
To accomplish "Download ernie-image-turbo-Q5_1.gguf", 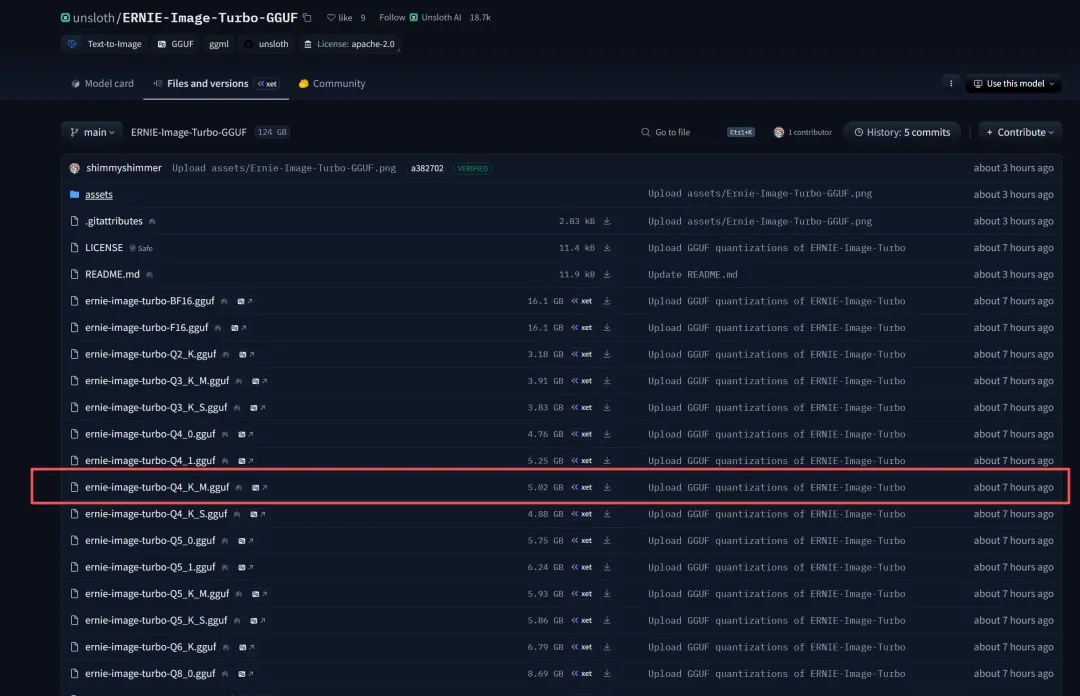I will click(607, 567).
